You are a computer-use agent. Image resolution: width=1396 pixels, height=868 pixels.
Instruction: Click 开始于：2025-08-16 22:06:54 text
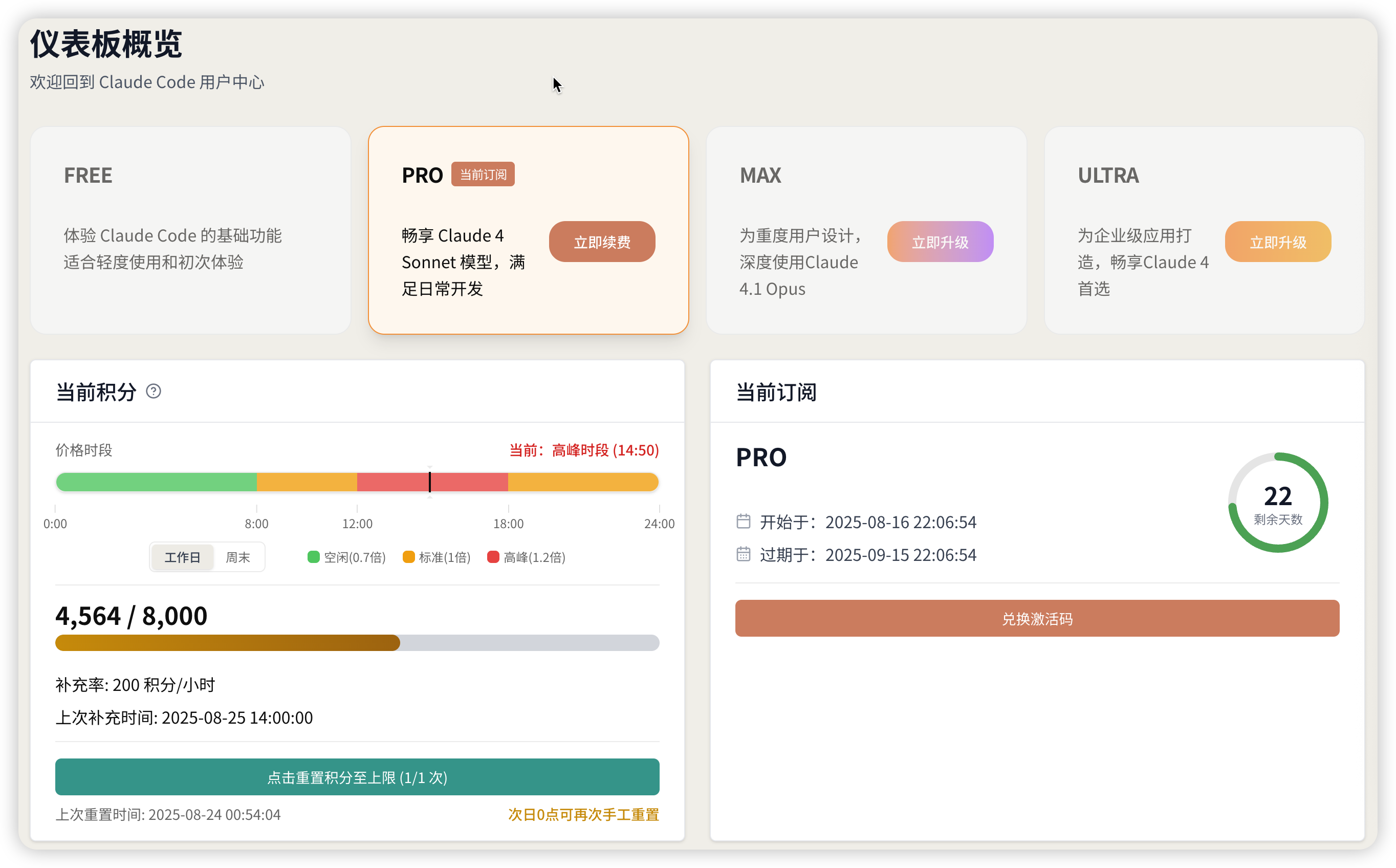coord(868,522)
